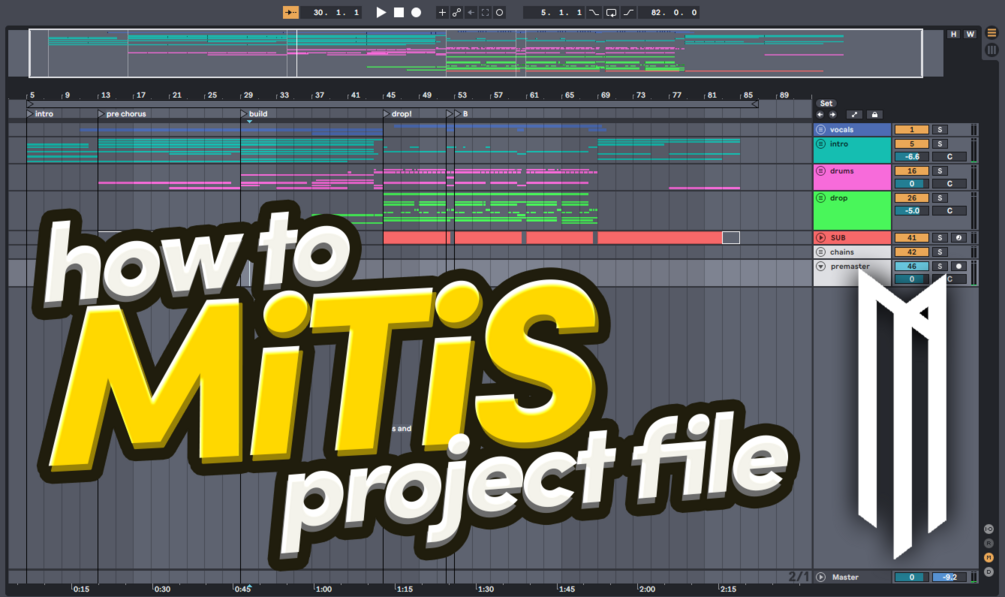Solo the drums track
The image size is (1005, 597).
coord(940,171)
